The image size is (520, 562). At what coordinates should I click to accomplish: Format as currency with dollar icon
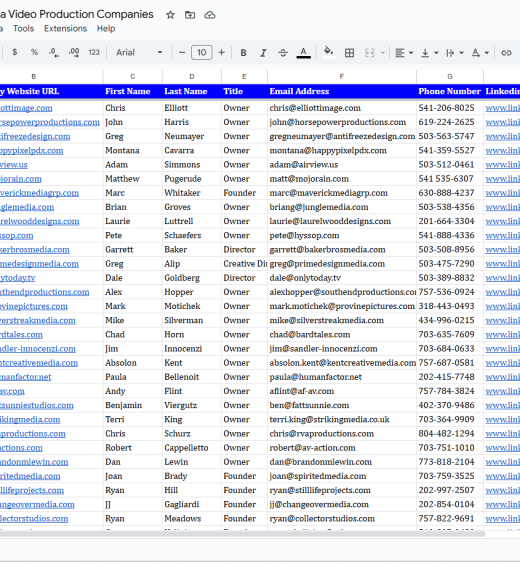coord(15,52)
